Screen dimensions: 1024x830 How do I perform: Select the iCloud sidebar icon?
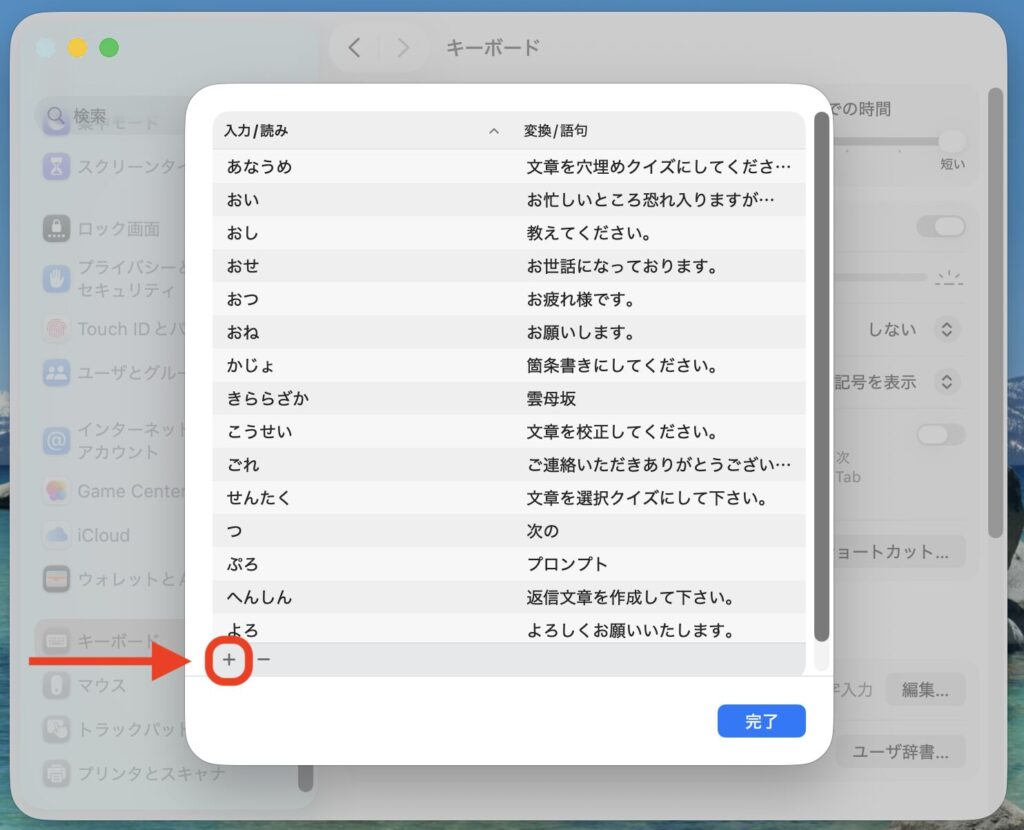coord(56,535)
